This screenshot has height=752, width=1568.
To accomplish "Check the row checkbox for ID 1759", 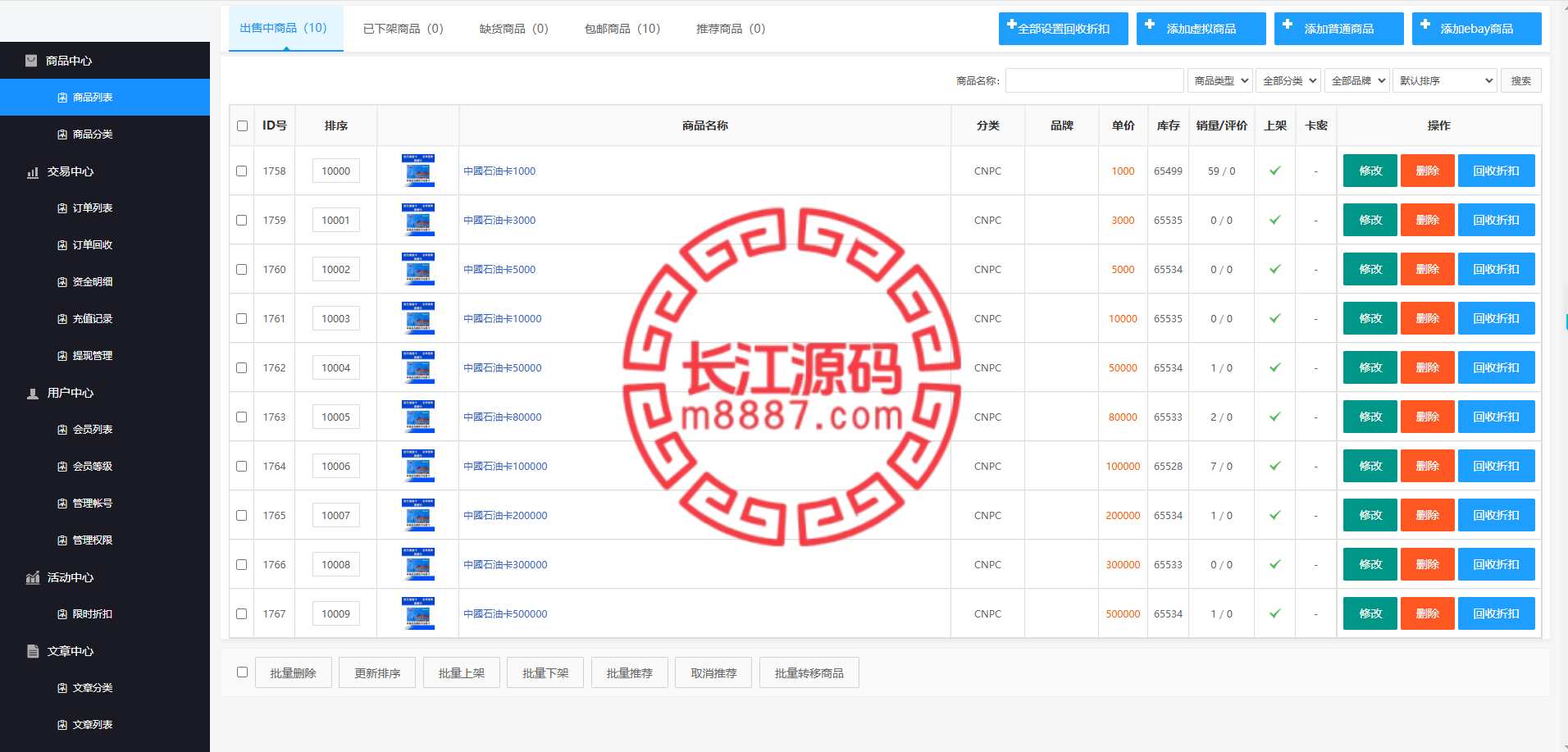I will coord(241,221).
